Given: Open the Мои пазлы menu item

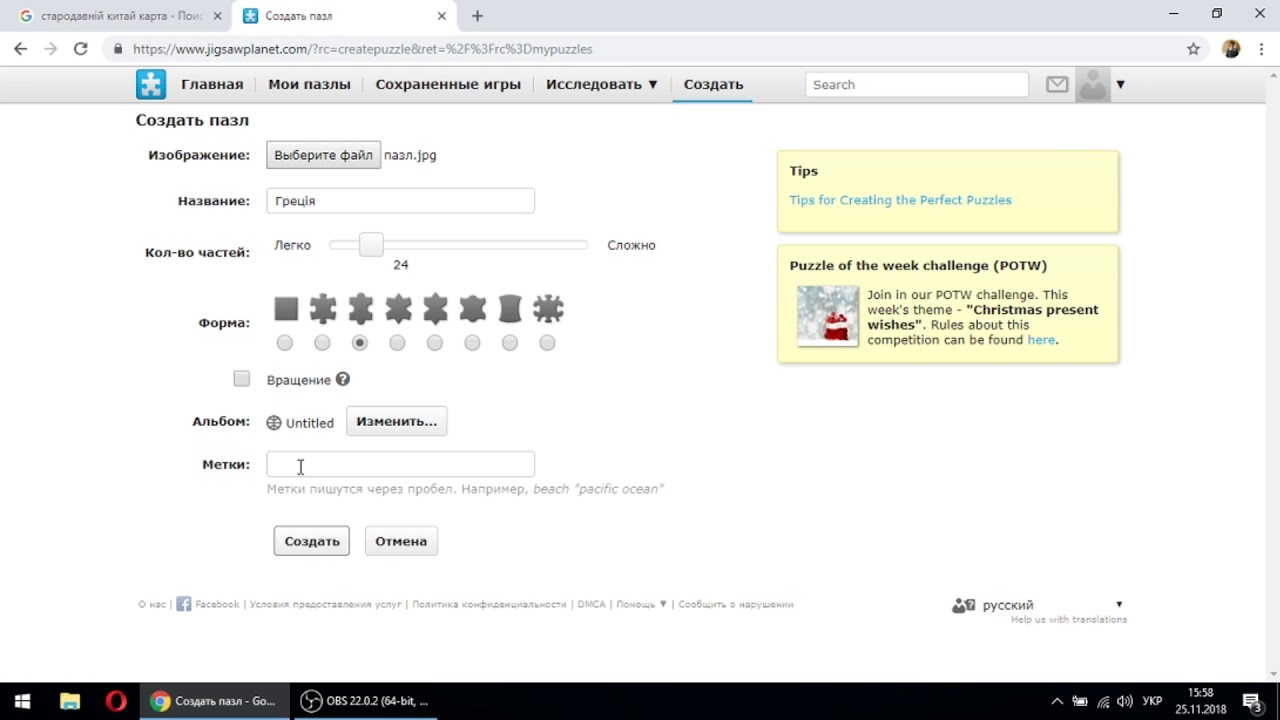Looking at the screenshot, I should pos(309,84).
